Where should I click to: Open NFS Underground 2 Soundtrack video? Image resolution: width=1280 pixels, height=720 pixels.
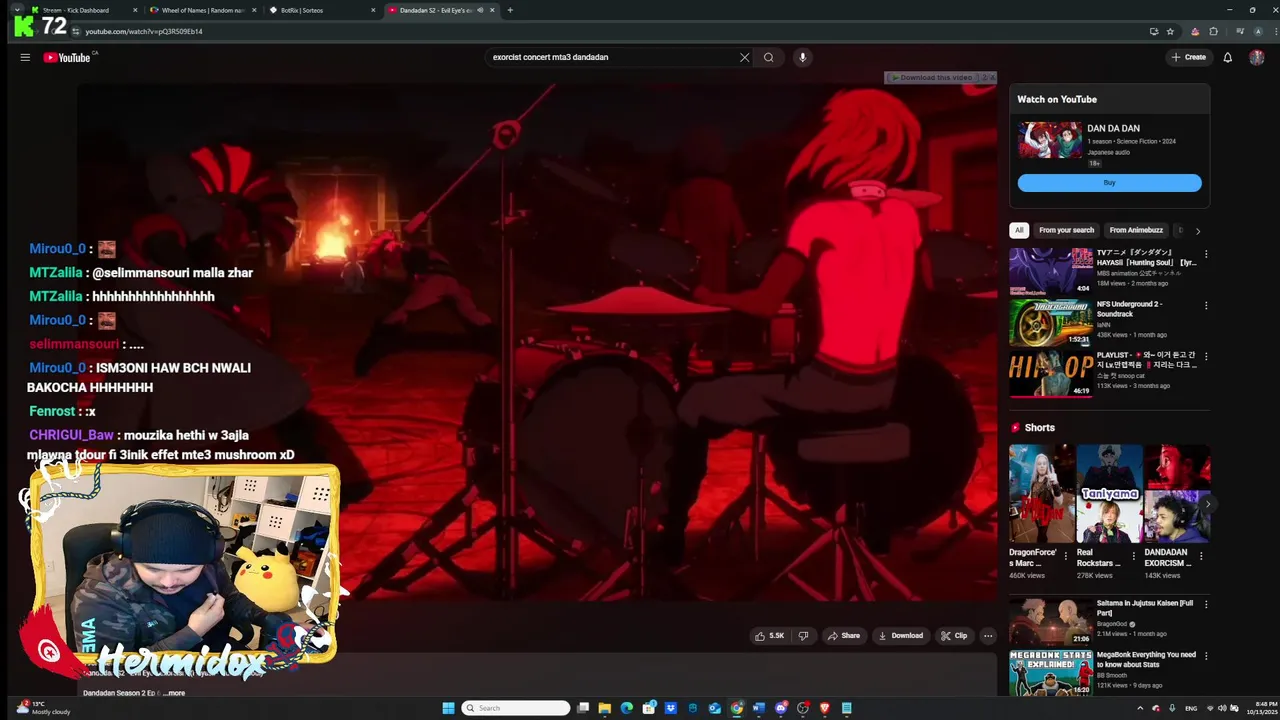1051,323
